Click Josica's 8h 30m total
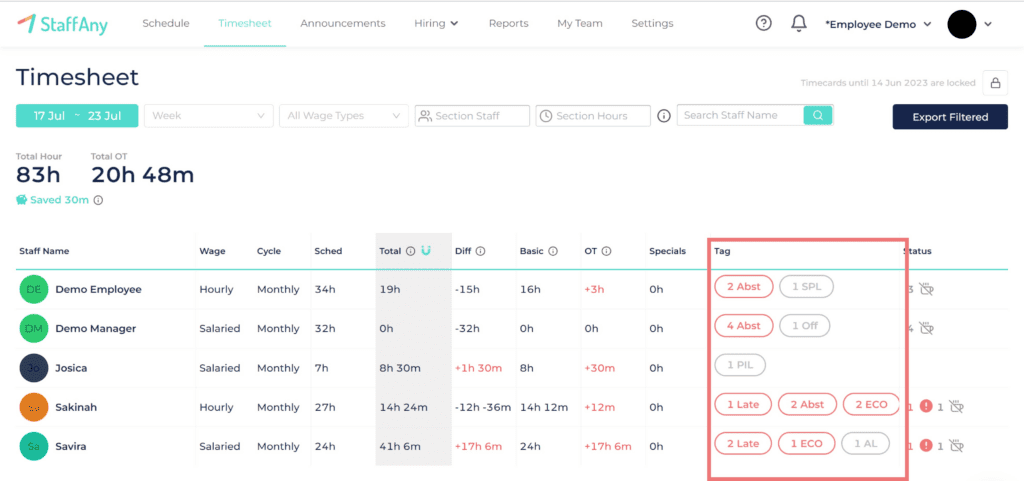Image resolution: width=1024 pixels, height=481 pixels. 402,368
